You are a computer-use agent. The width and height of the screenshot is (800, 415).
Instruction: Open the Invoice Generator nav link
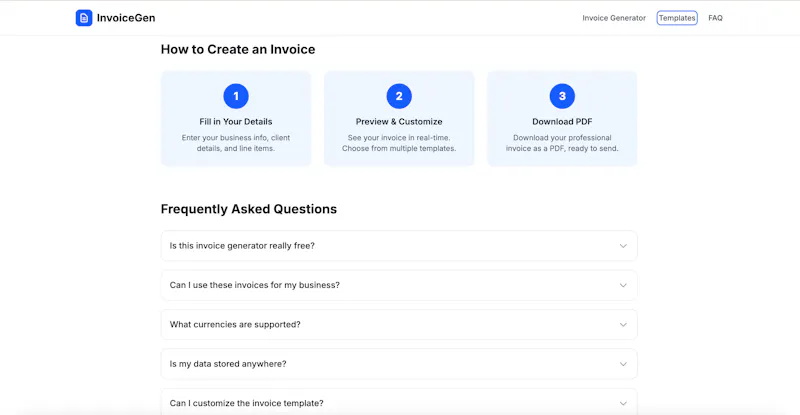(x=614, y=18)
